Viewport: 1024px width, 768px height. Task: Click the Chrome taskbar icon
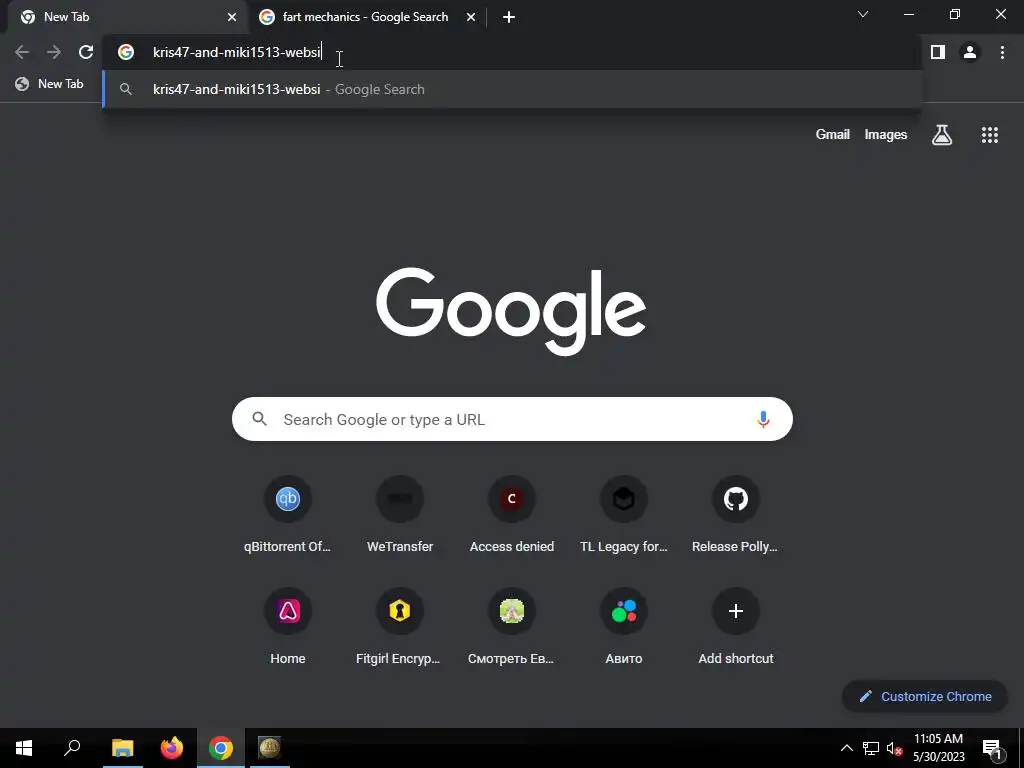221,748
